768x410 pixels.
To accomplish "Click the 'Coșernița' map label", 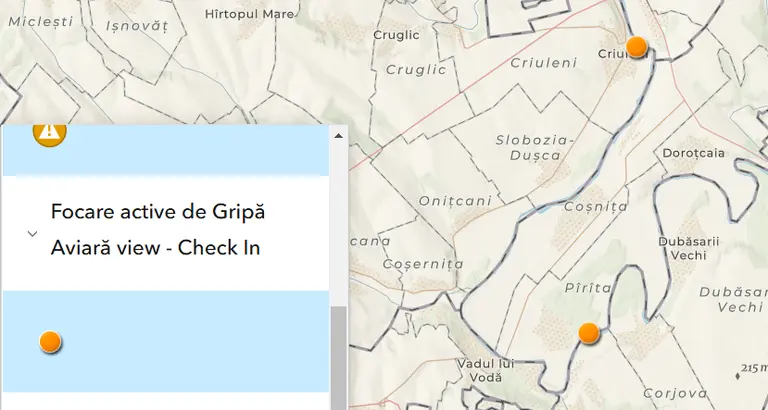I will tap(423, 264).
